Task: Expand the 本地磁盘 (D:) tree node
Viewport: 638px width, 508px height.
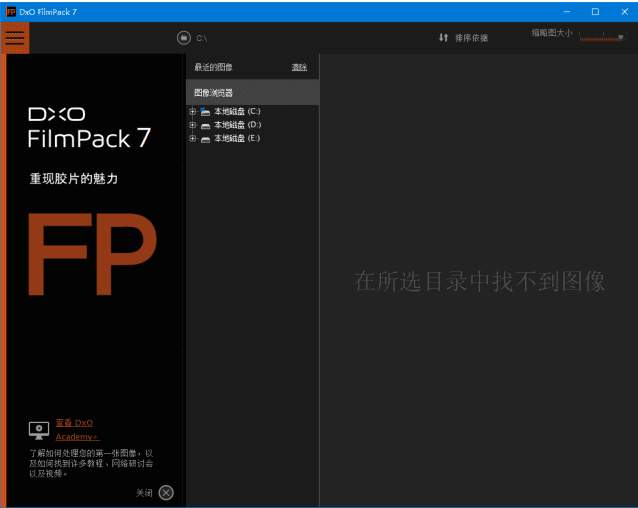Action: [x=193, y=125]
